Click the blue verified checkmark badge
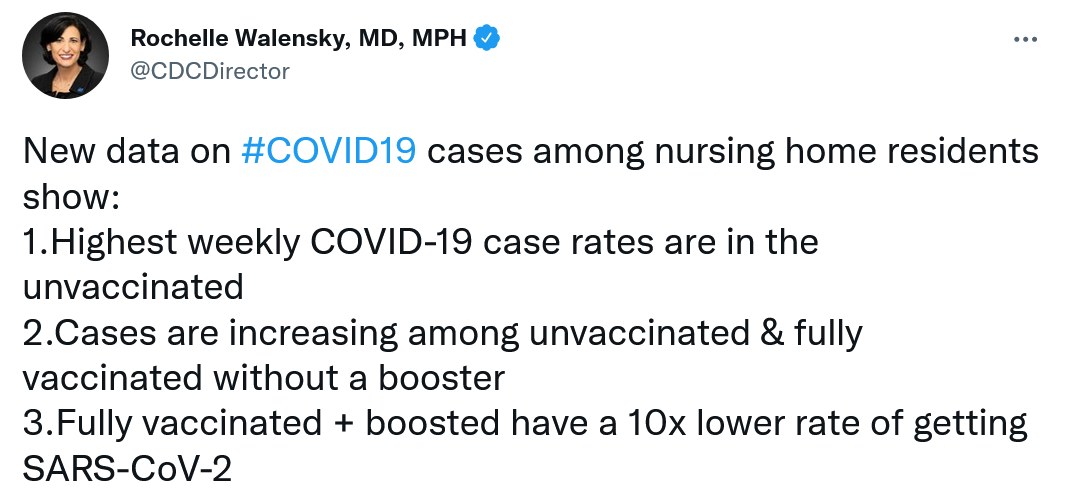The image size is (1069, 501). (x=487, y=39)
